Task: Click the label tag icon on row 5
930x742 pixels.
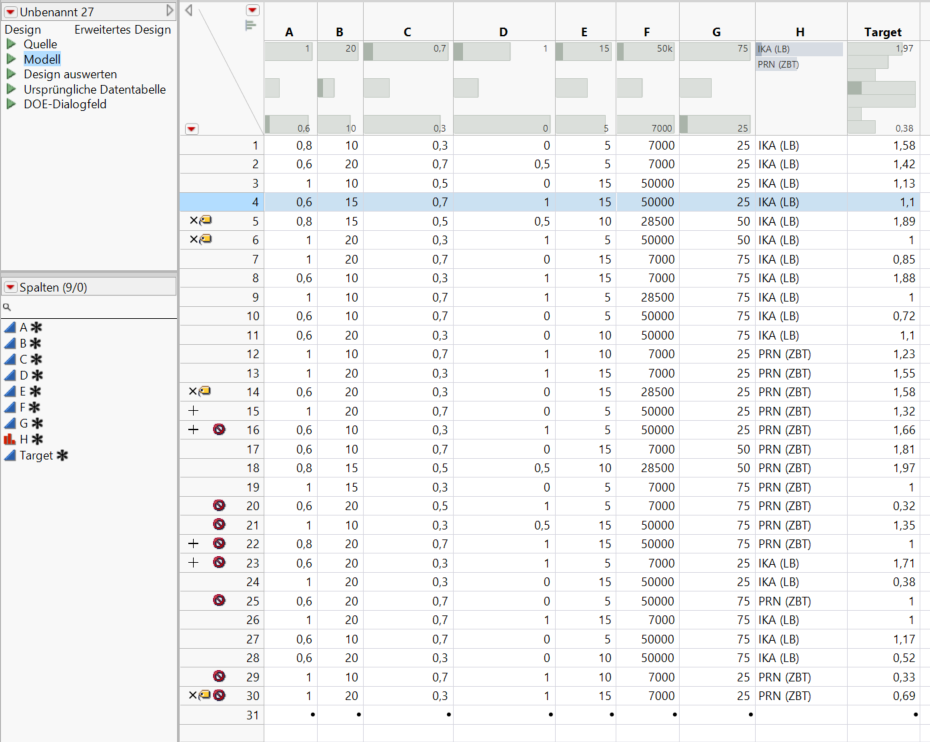Action: [206, 221]
